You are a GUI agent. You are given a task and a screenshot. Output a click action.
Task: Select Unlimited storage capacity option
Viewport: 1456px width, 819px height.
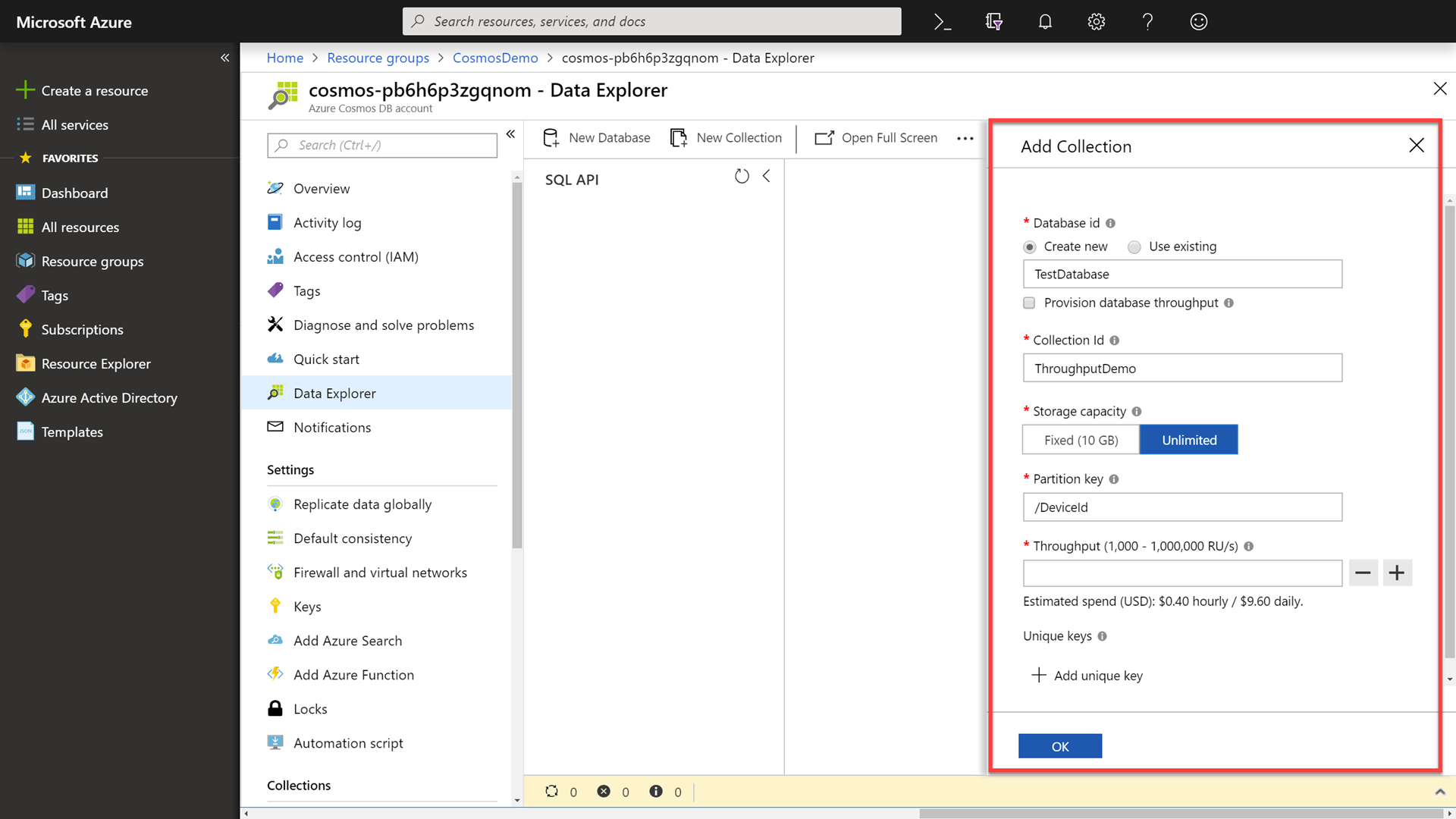coord(1188,439)
